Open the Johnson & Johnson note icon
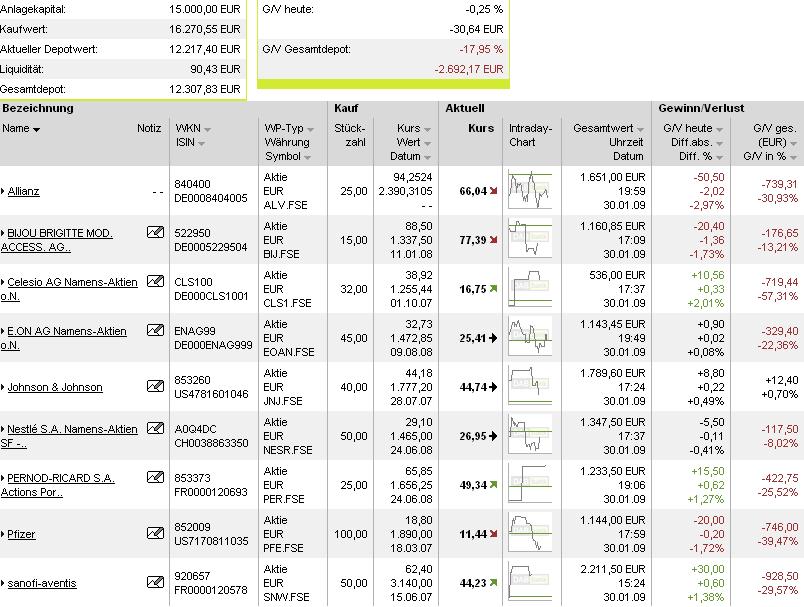 [x=155, y=386]
